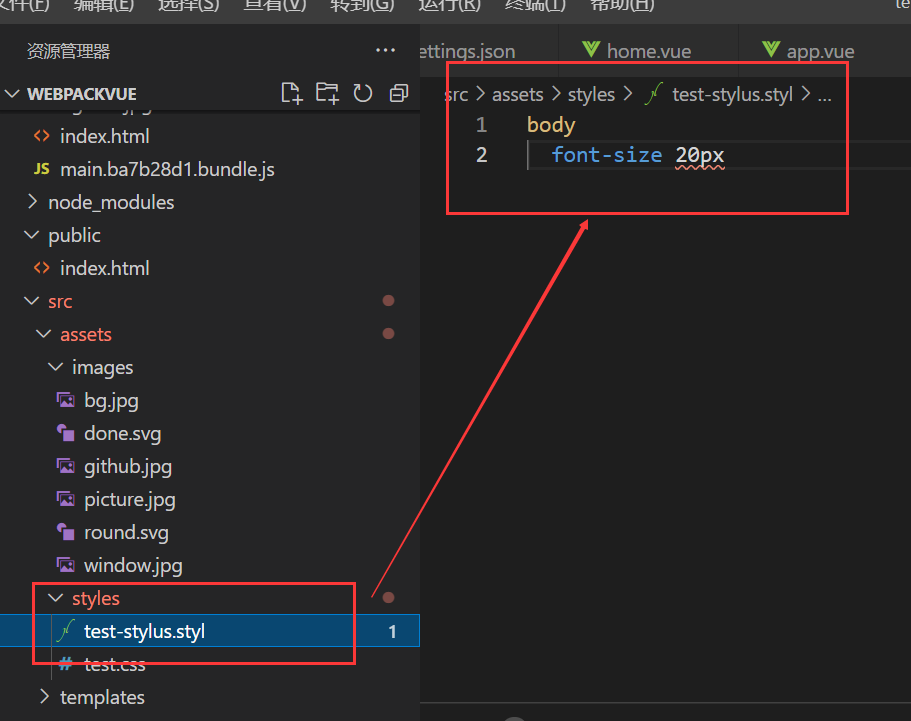This screenshot has width=911, height=721.
Task: Open the Edit (编辑) menu
Action: pos(104,6)
